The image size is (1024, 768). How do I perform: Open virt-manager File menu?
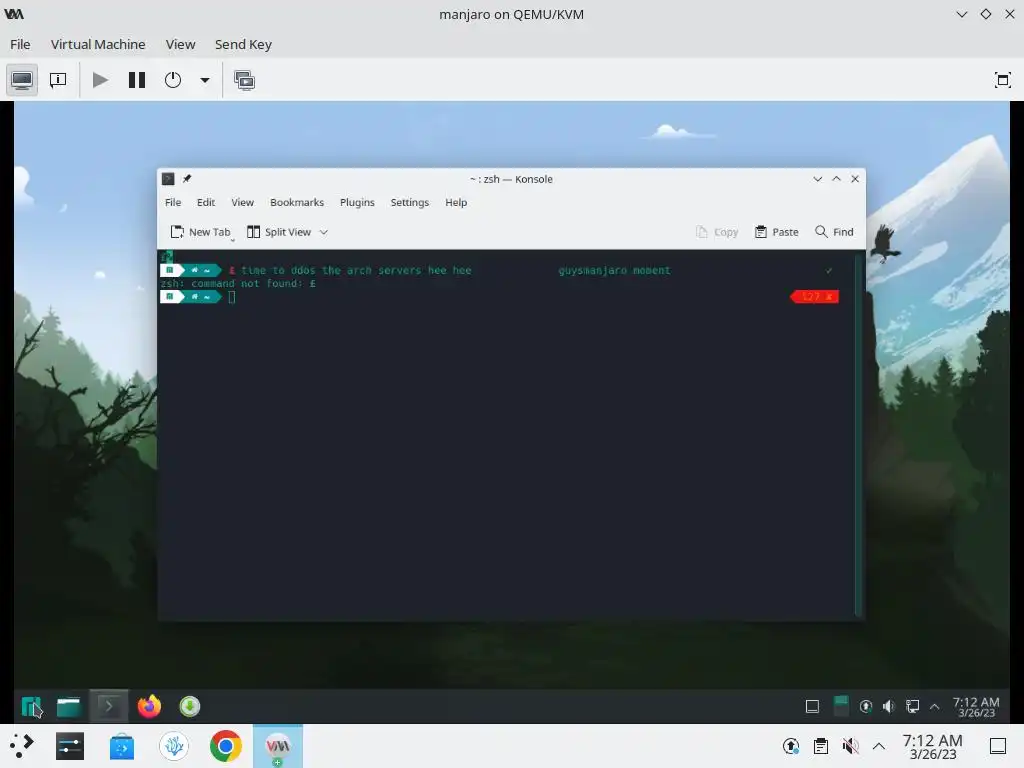coord(20,44)
